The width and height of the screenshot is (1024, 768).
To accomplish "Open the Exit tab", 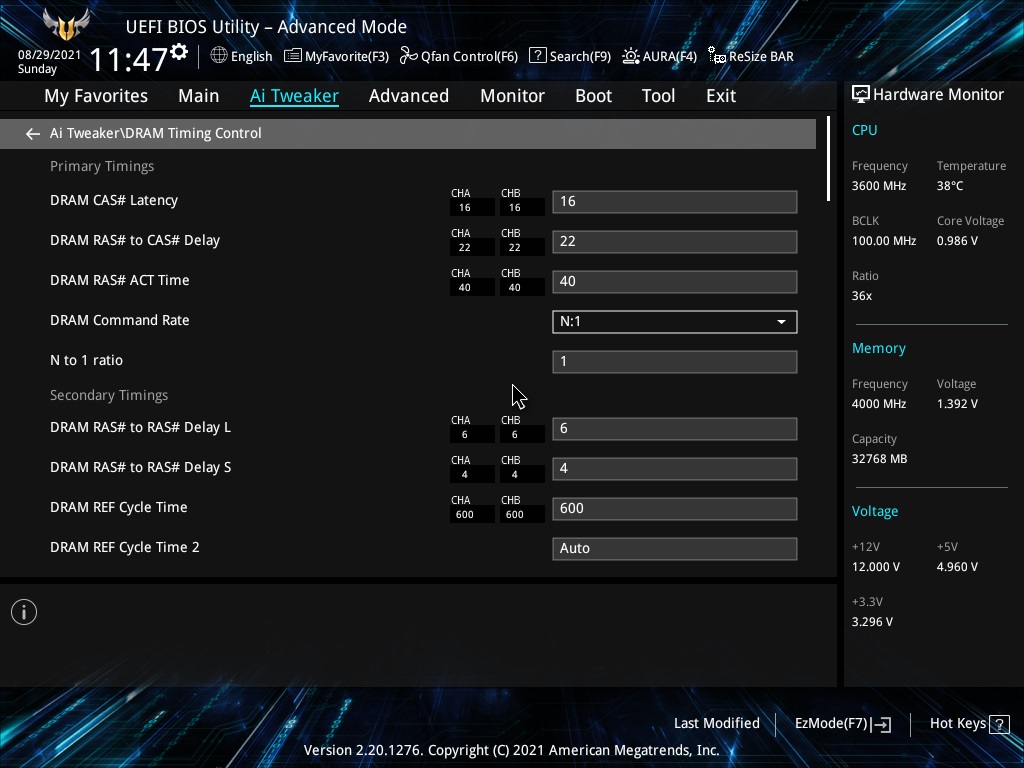I will click(x=721, y=96).
